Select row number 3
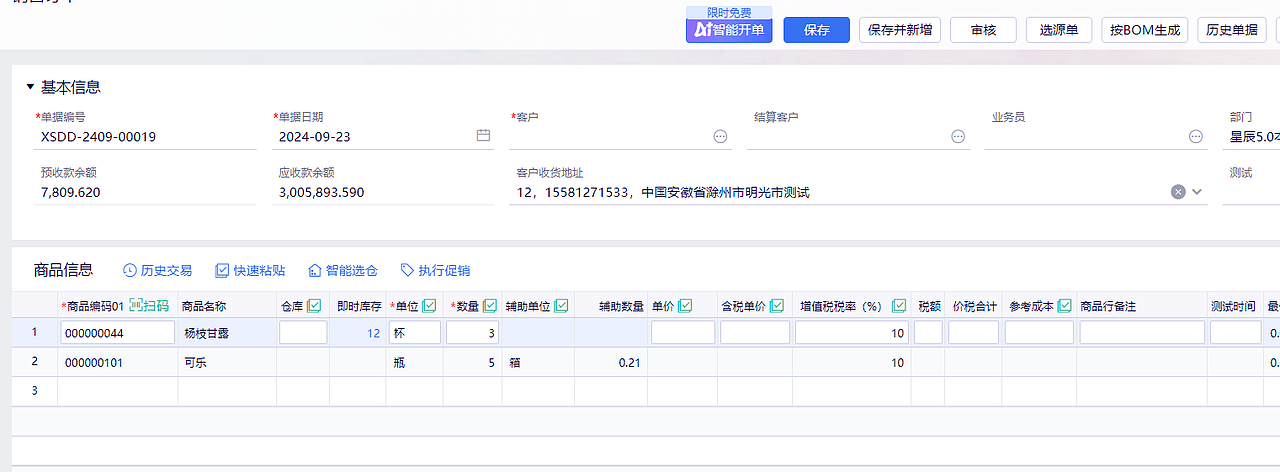The height and width of the screenshot is (472, 1280). tap(34, 391)
